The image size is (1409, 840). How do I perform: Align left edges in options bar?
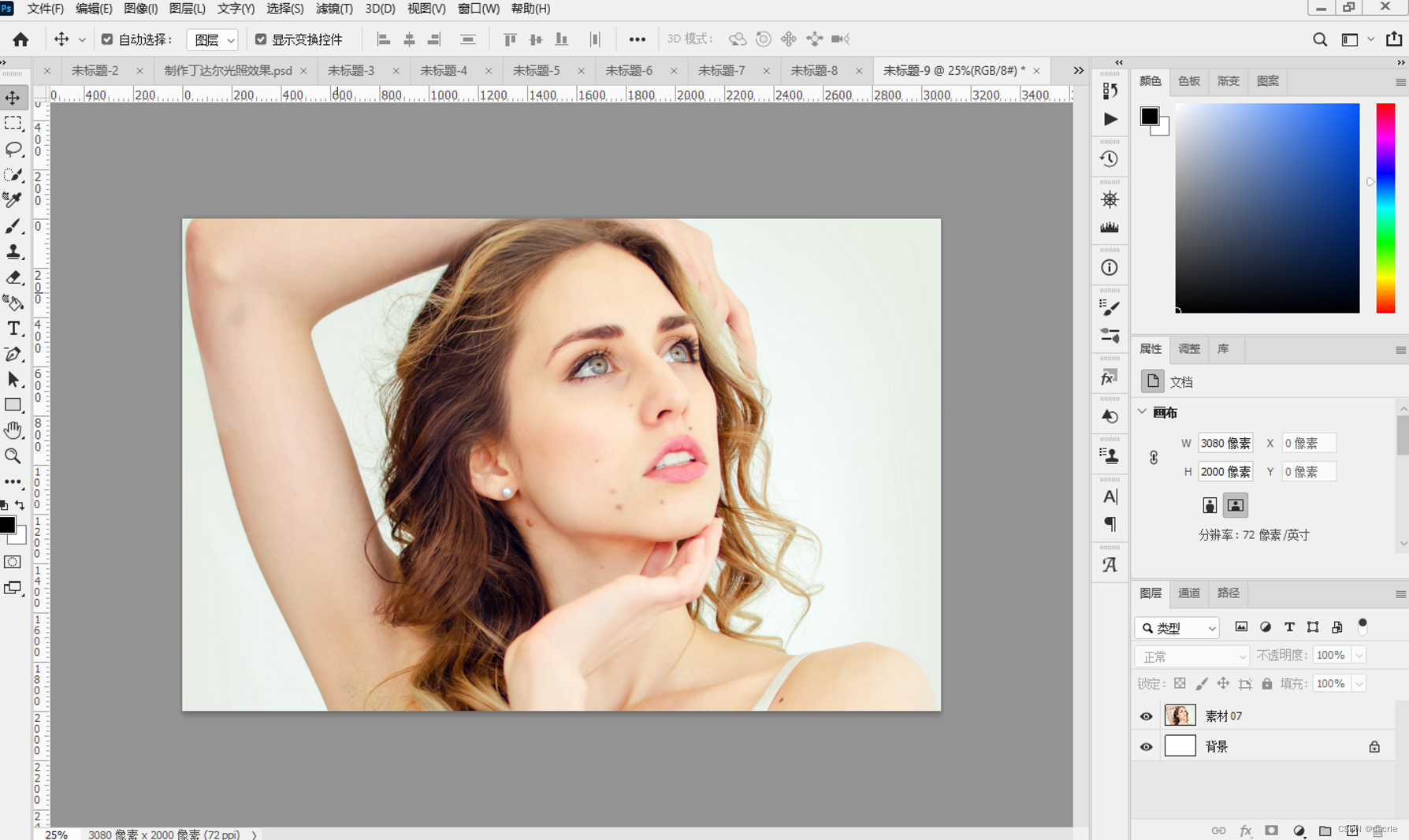pyautogui.click(x=384, y=39)
